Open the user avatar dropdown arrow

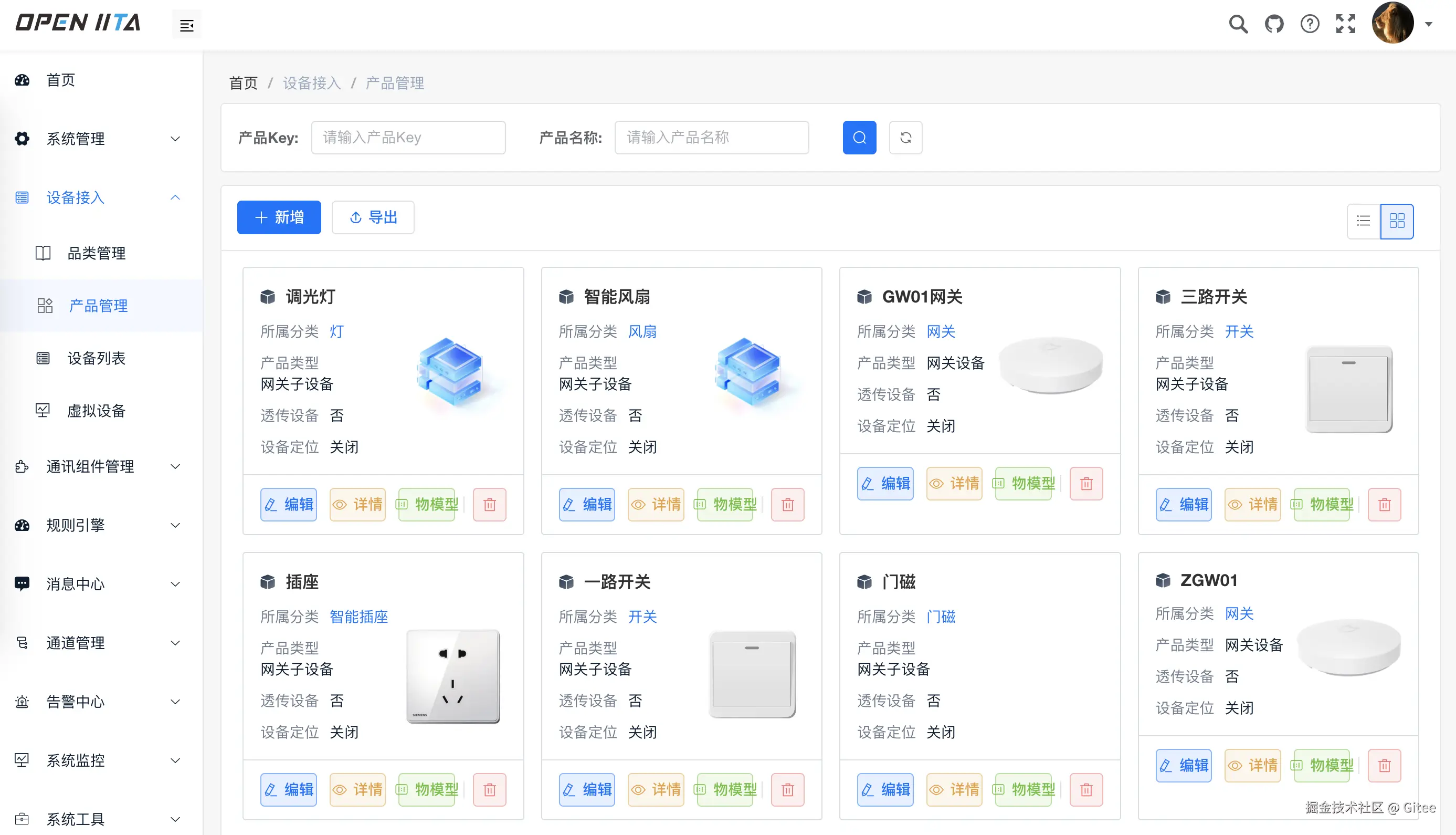point(1429,24)
